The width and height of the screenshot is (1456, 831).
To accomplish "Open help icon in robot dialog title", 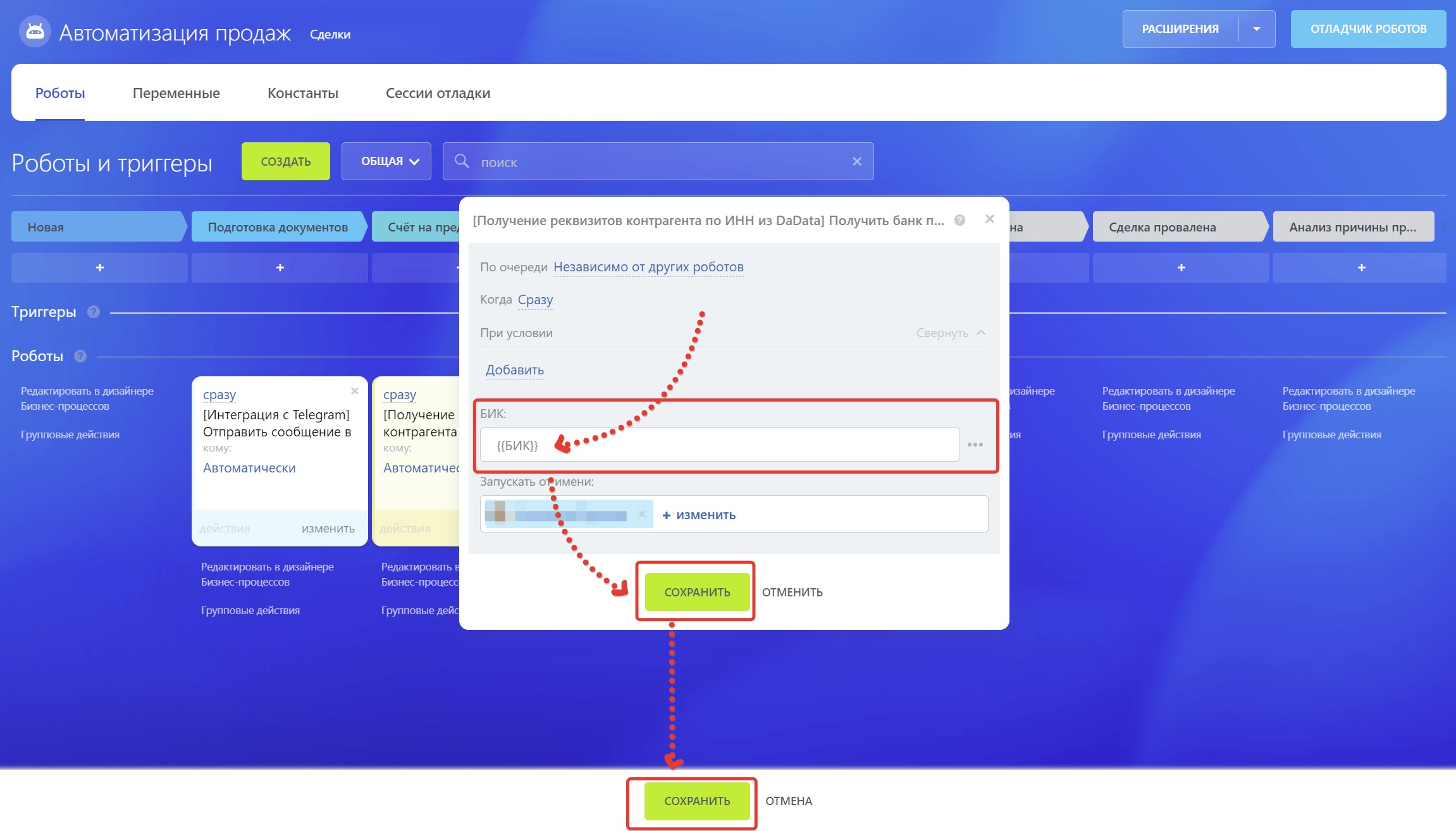I will pos(959,220).
